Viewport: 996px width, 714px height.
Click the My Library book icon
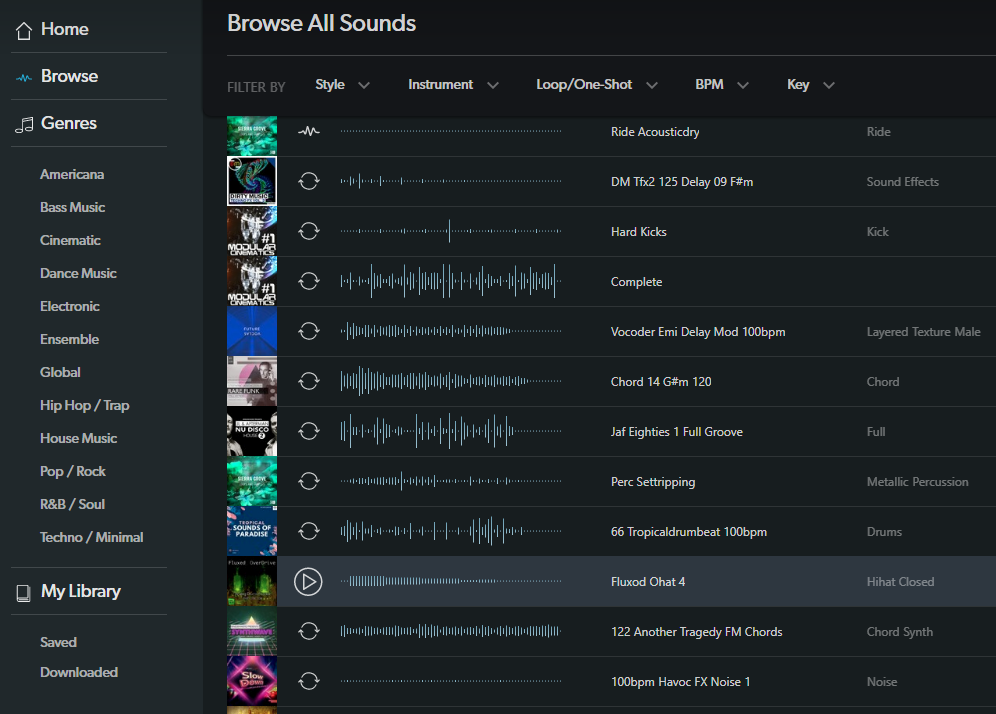tap(24, 593)
